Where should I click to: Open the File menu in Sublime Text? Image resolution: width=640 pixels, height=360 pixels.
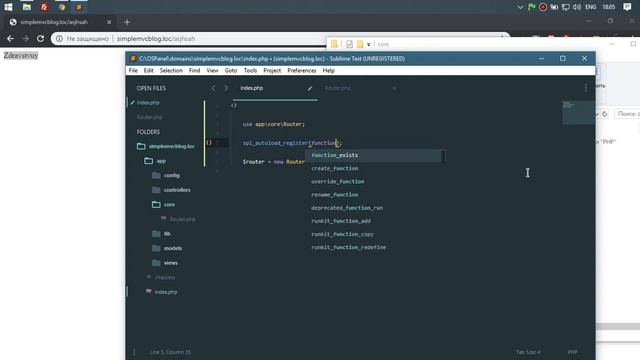133,71
